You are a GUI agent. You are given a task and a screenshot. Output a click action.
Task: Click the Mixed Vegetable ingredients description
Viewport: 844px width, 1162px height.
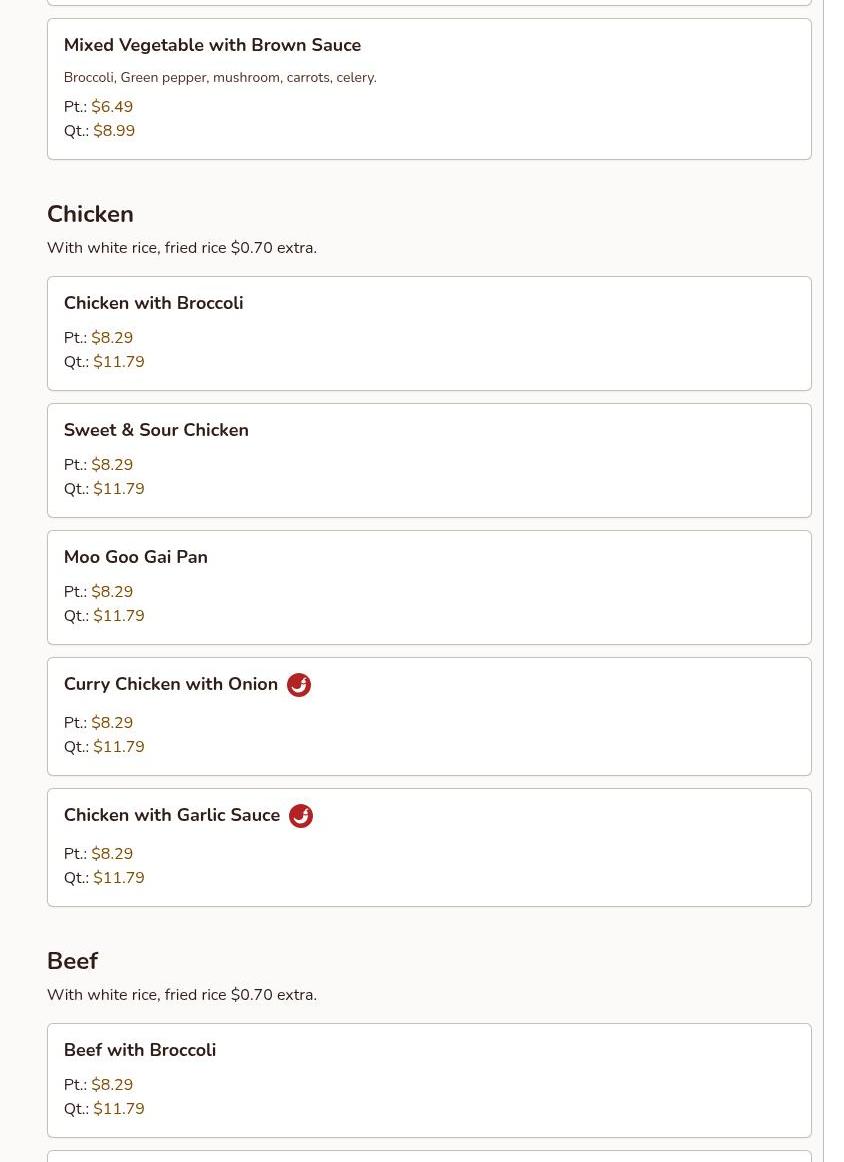(x=220, y=78)
